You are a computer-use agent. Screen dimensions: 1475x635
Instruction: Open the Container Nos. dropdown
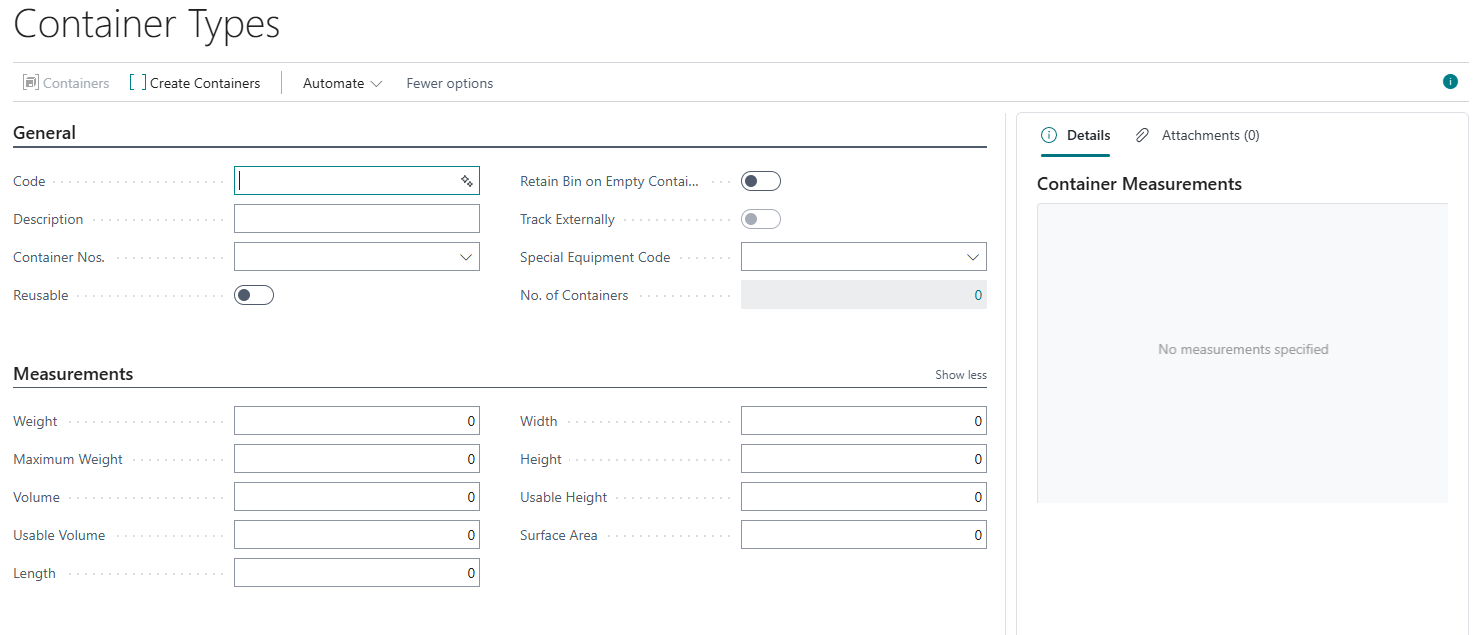point(465,257)
